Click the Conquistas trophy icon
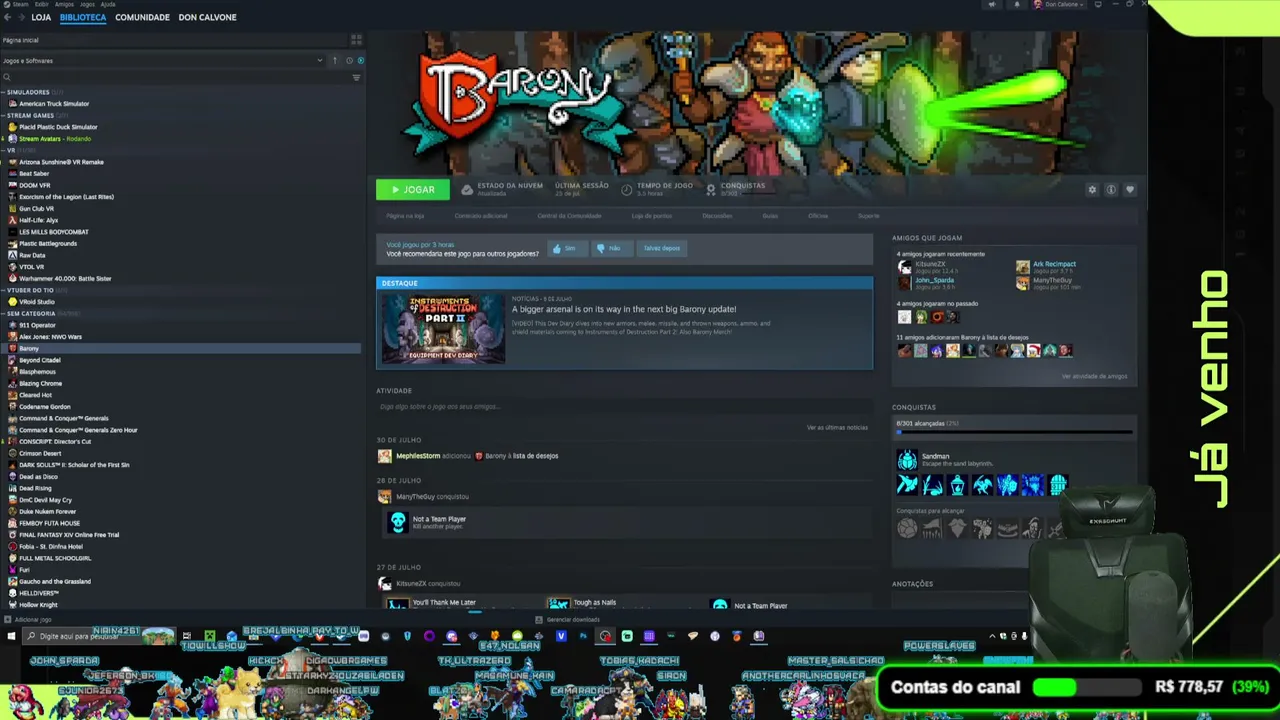 tap(711, 189)
